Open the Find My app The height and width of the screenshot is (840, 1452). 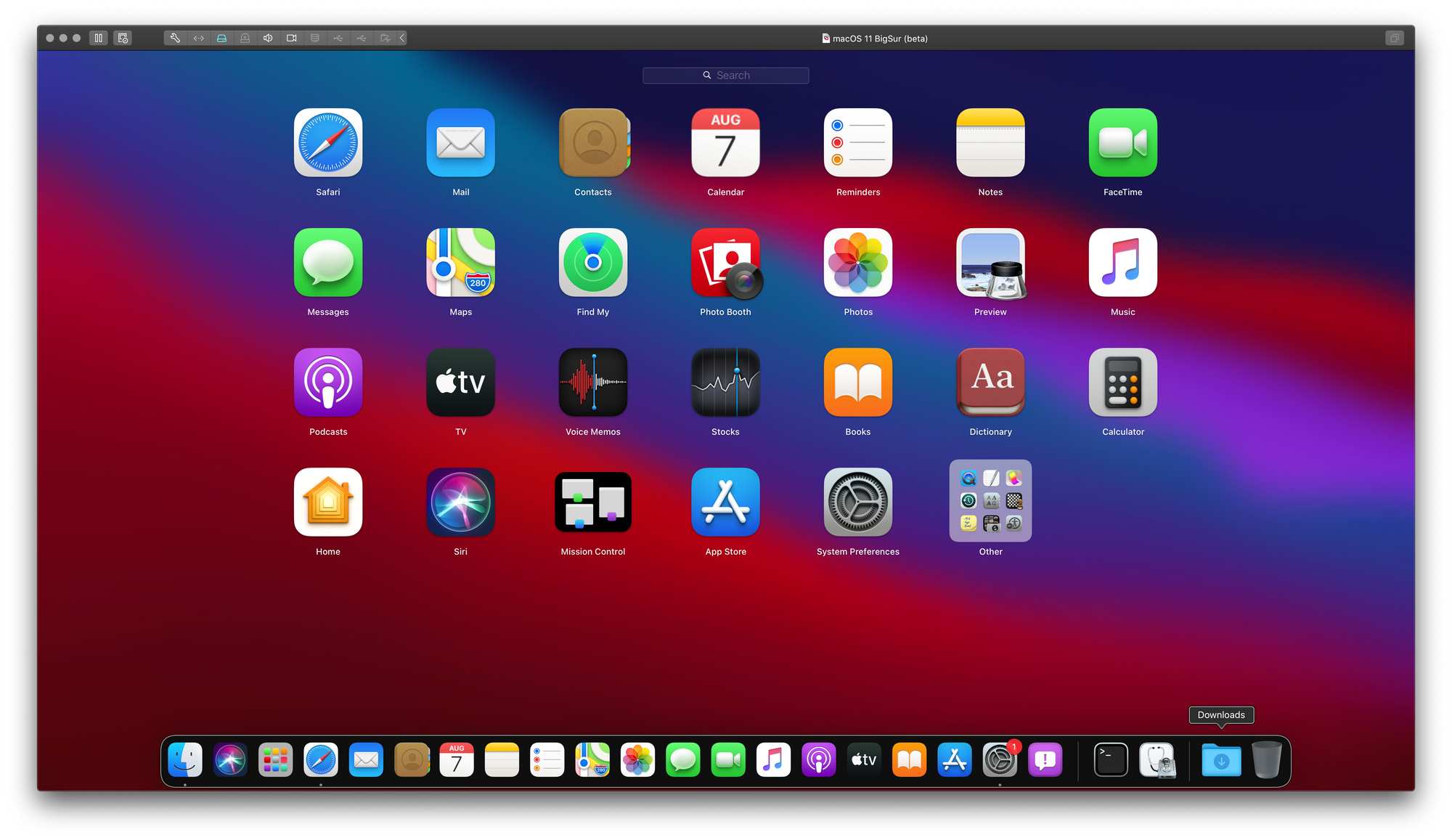click(593, 263)
